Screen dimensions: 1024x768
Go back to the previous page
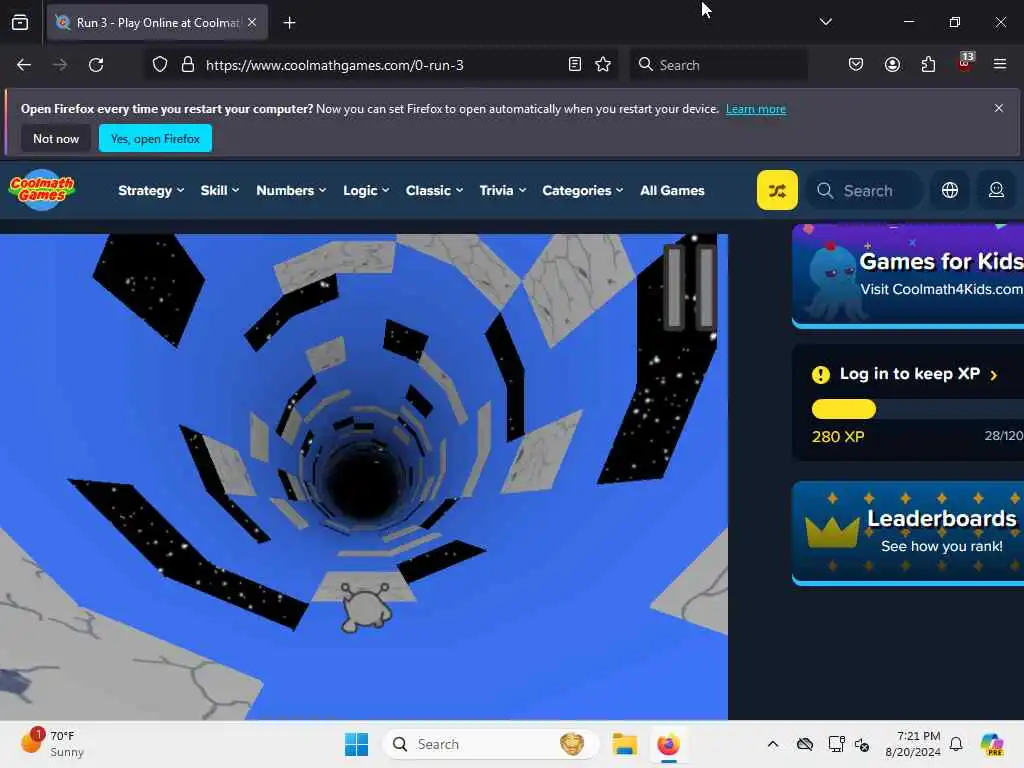point(24,65)
